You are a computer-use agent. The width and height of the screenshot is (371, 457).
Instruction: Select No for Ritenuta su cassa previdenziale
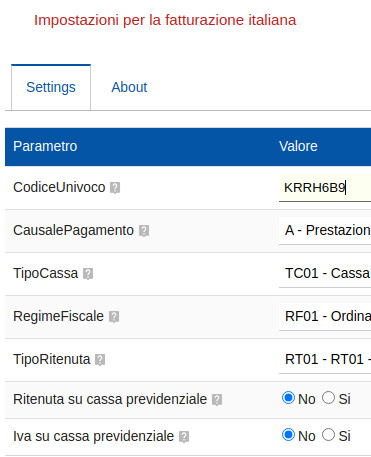coord(288,398)
